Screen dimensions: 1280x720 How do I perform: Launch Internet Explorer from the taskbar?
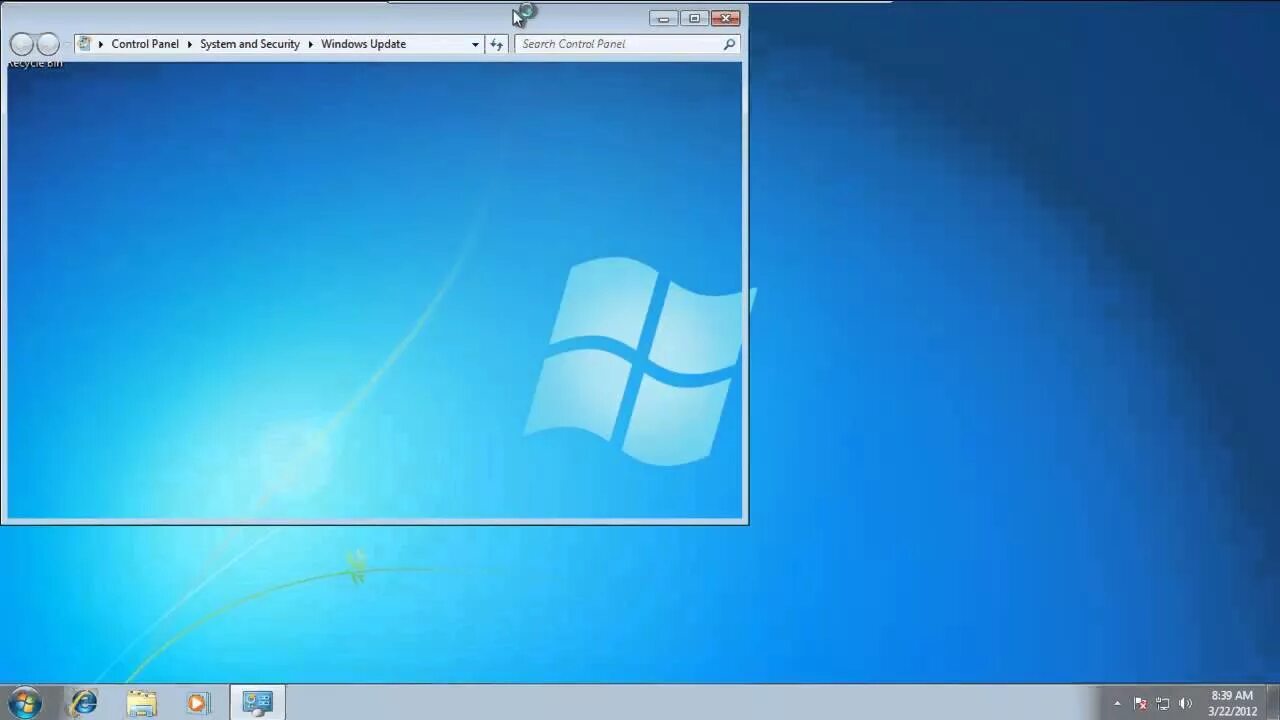(x=84, y=703)
